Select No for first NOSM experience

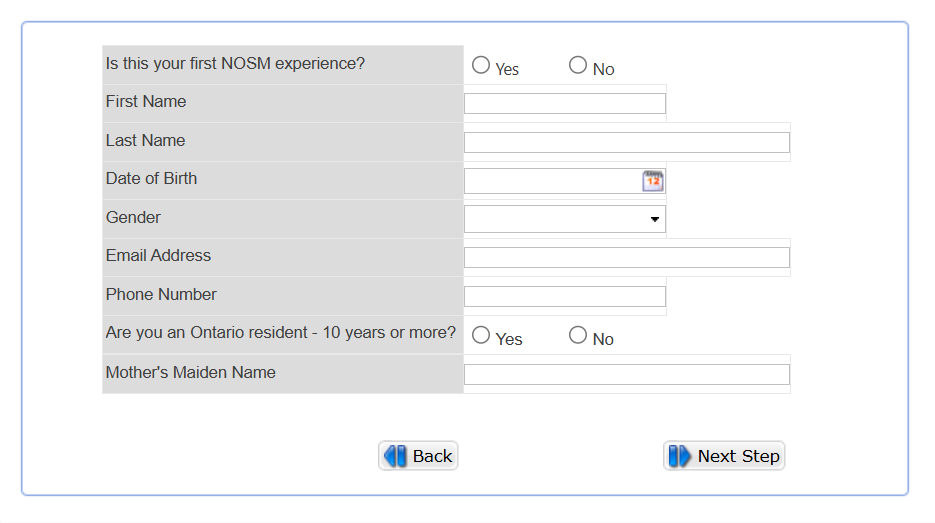click(578, 65)
